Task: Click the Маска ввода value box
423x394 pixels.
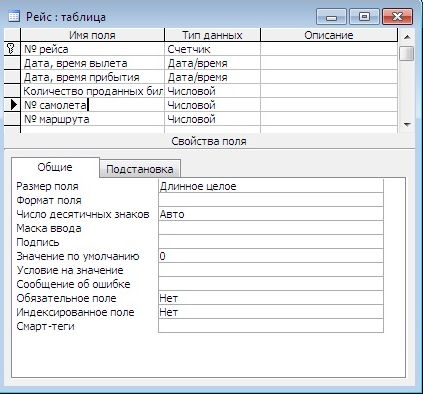Action: pos(271,228)
